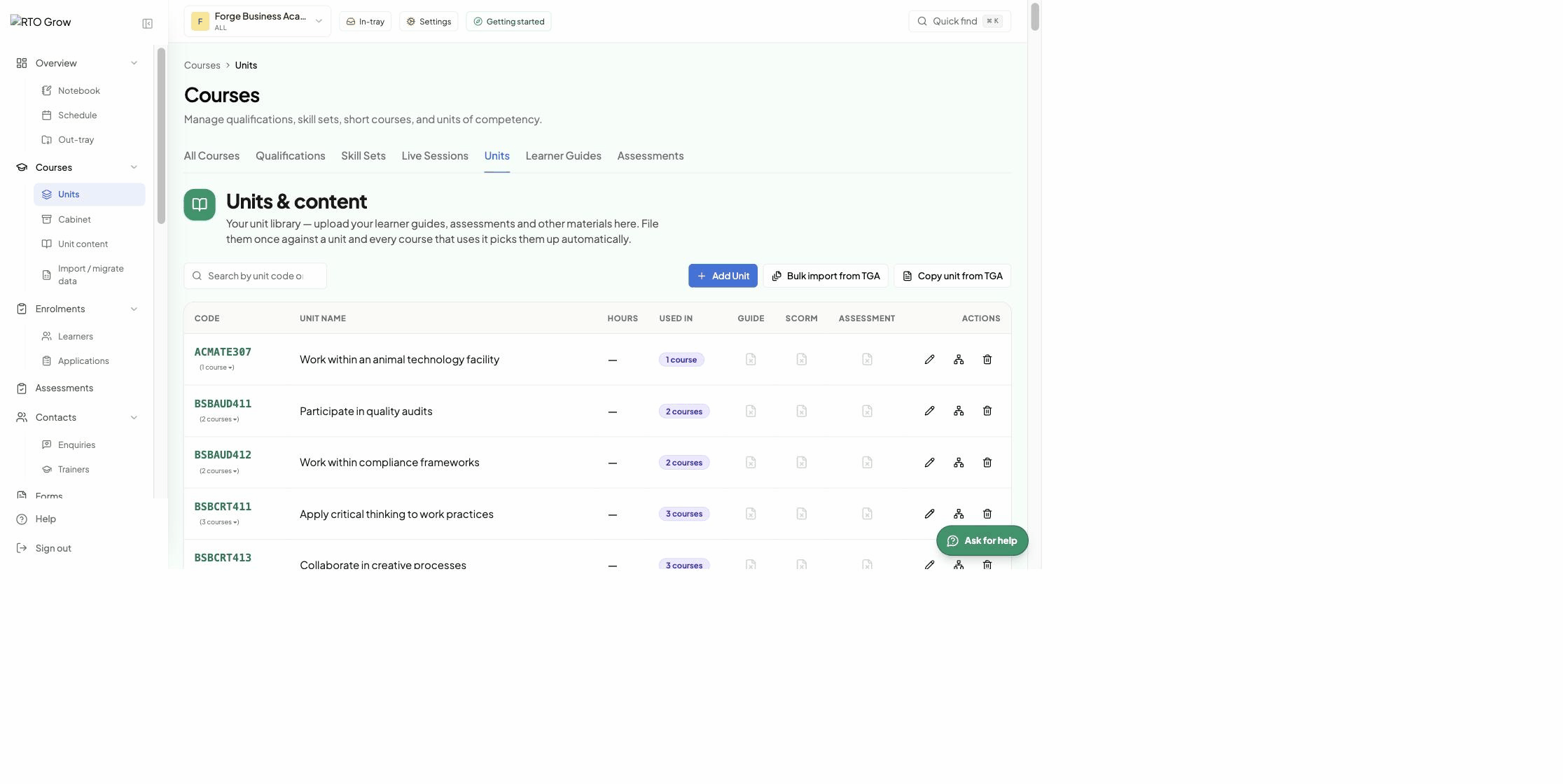The image size is (1563, 784).
Task: Collapse the Enrolments sidebar section
Action: (x=134, y=309)
